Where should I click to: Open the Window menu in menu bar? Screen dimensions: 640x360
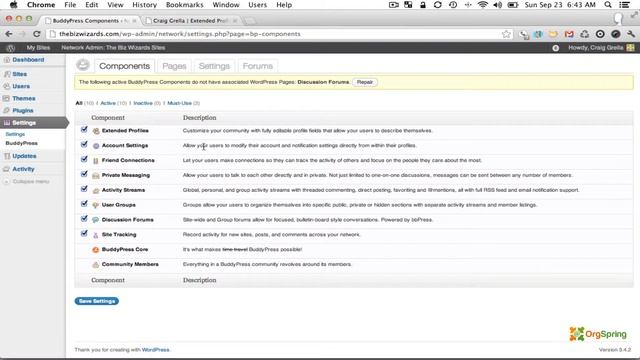pyautogui.click(x=226, y=5)
